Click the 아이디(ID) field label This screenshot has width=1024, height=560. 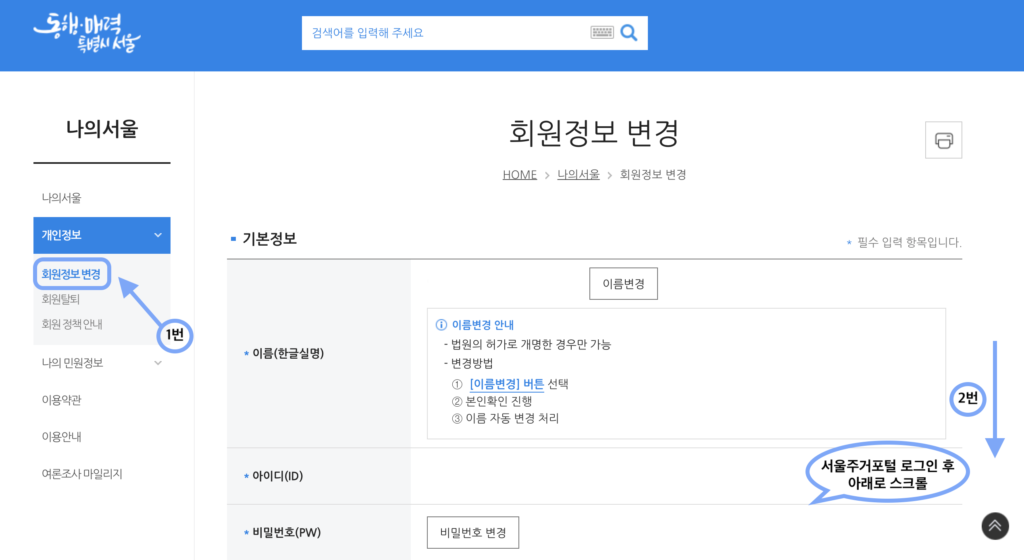[278, 476]
